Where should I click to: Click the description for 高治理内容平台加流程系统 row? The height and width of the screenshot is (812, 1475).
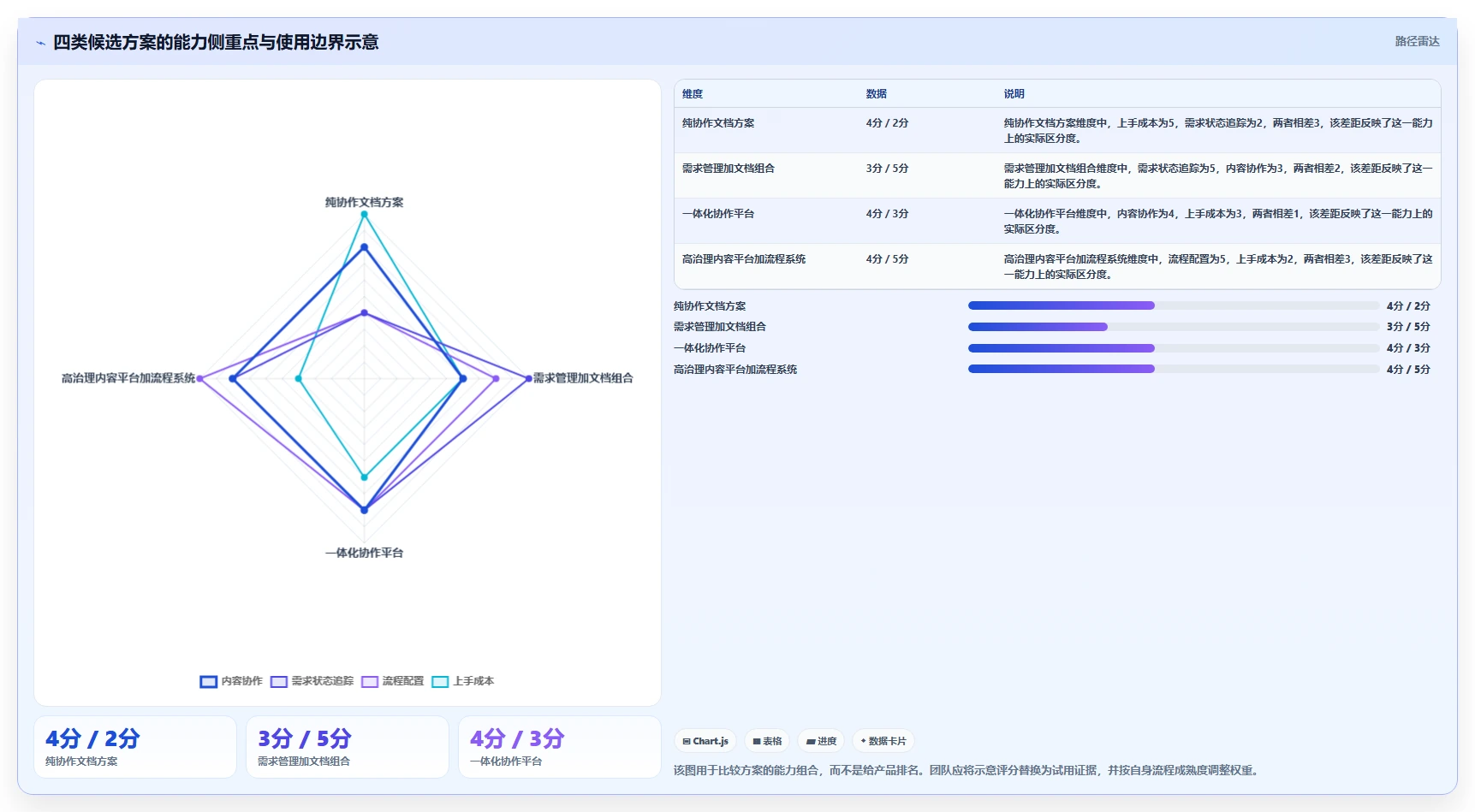point(1218,267)
